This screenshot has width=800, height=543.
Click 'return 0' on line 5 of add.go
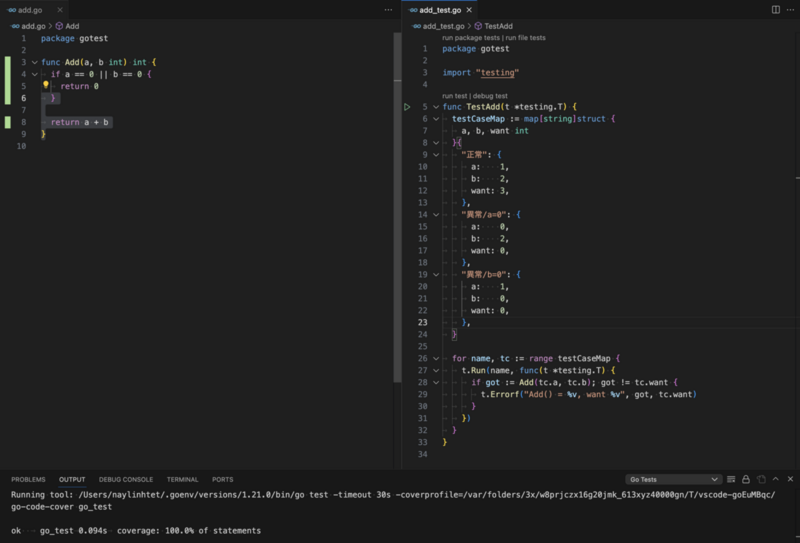80,86
